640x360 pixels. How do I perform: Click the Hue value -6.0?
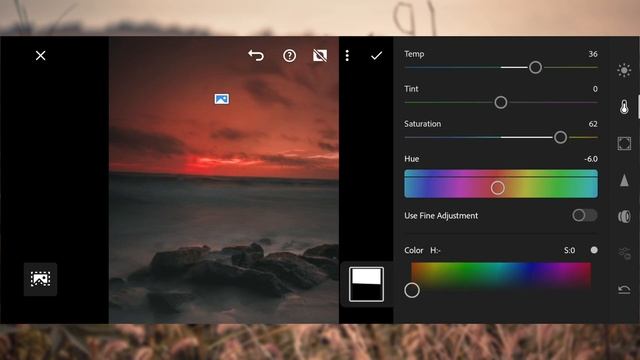tap(591, 159)
